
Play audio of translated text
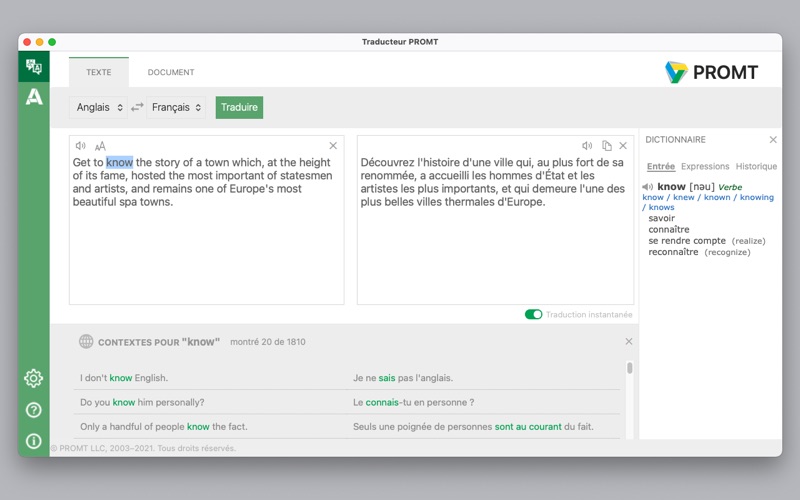[x=587, y=145]
